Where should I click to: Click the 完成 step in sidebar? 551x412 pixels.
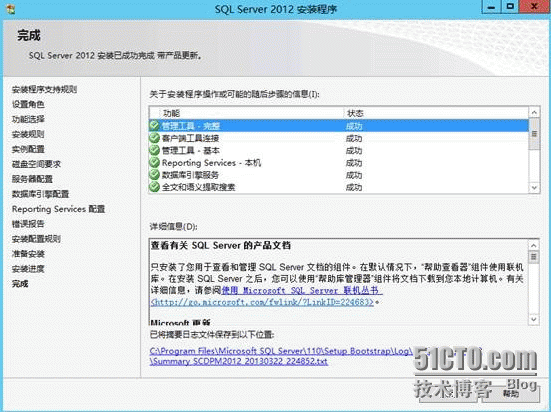[x=20, y=284]
